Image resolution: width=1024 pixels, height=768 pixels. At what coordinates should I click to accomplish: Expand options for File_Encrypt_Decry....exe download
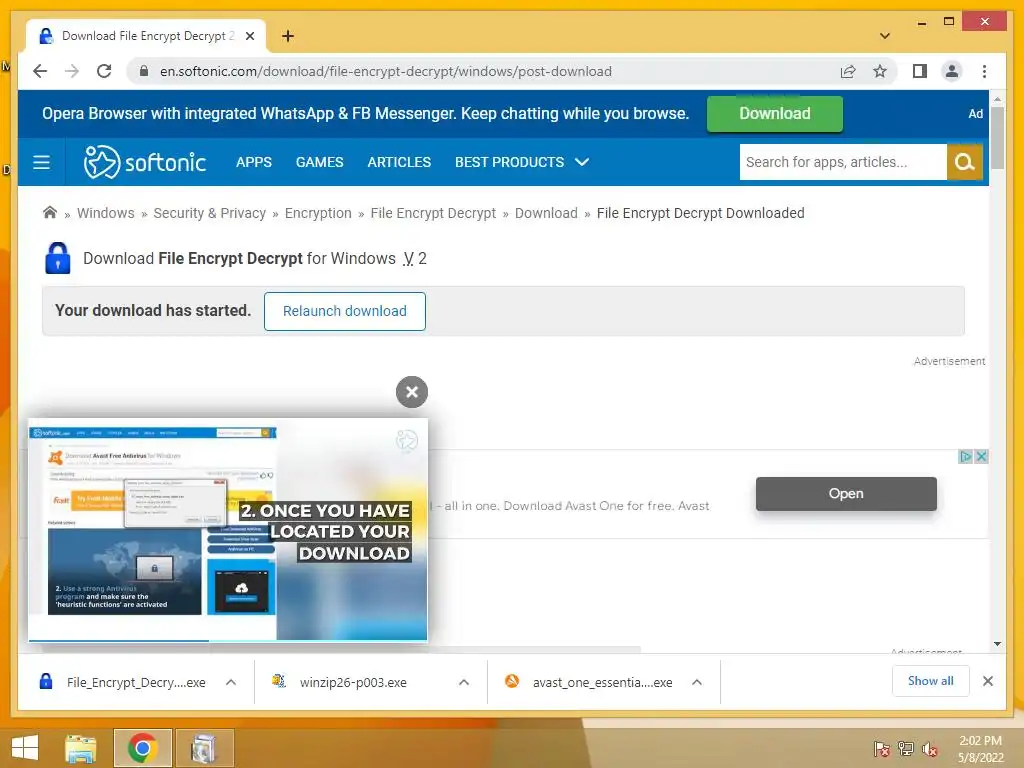tap(231, 682)
